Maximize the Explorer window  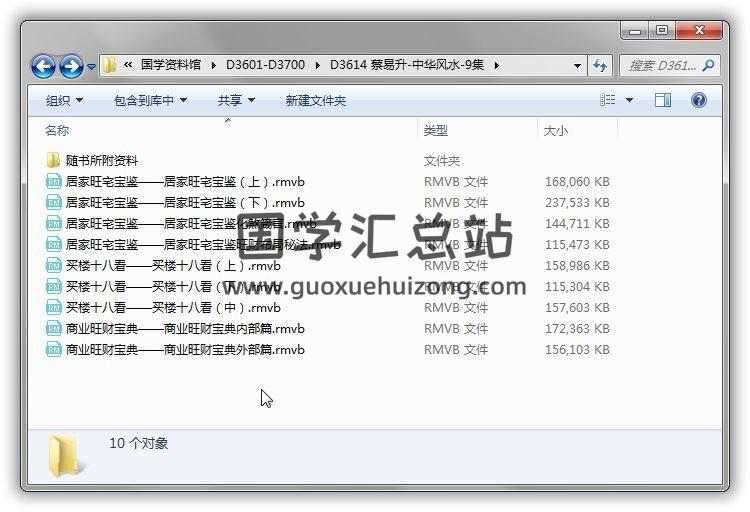[x=662, y=31]
